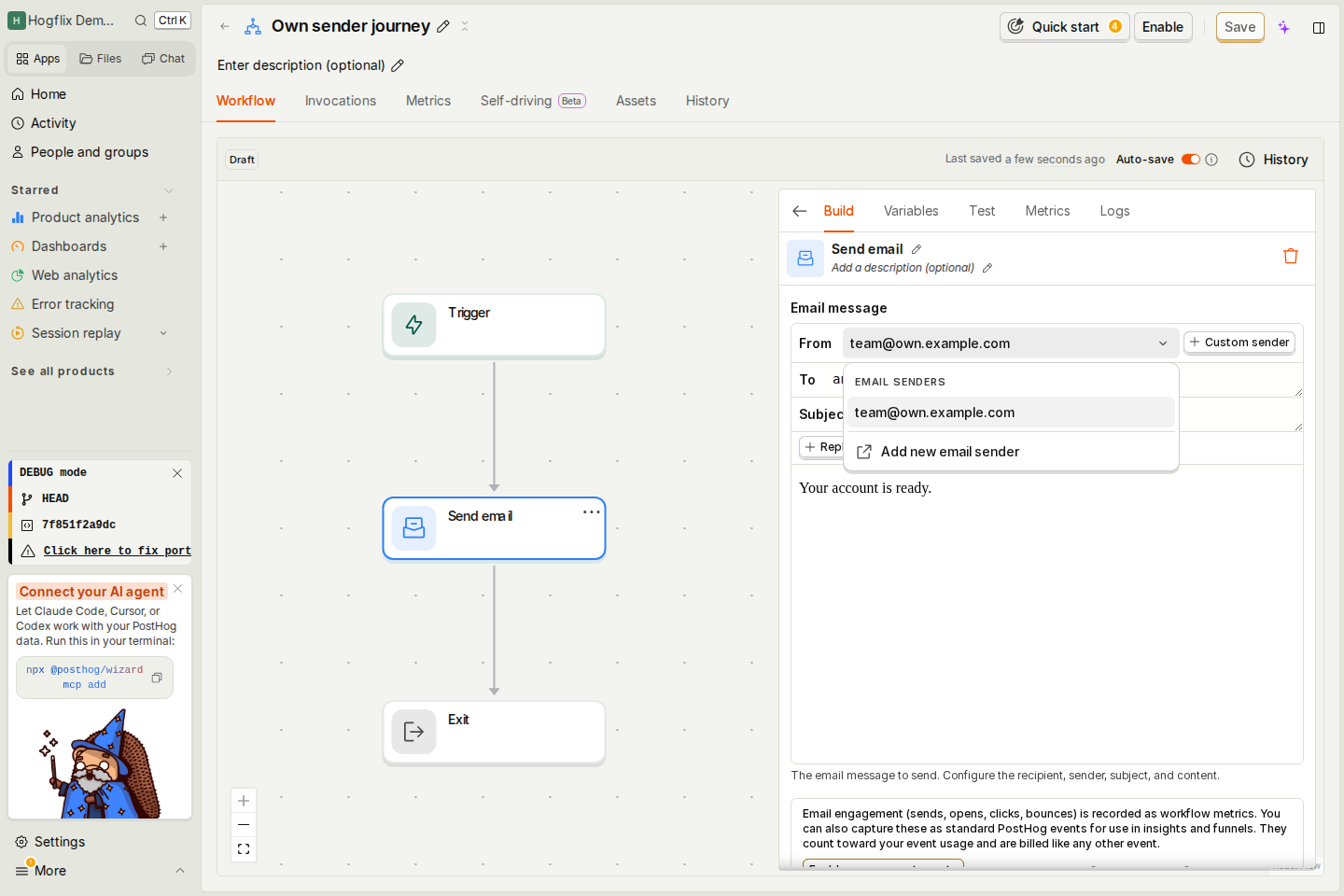The image size is (1344, 896).
Task: Switch to the Variables tab
Action: 911,211
